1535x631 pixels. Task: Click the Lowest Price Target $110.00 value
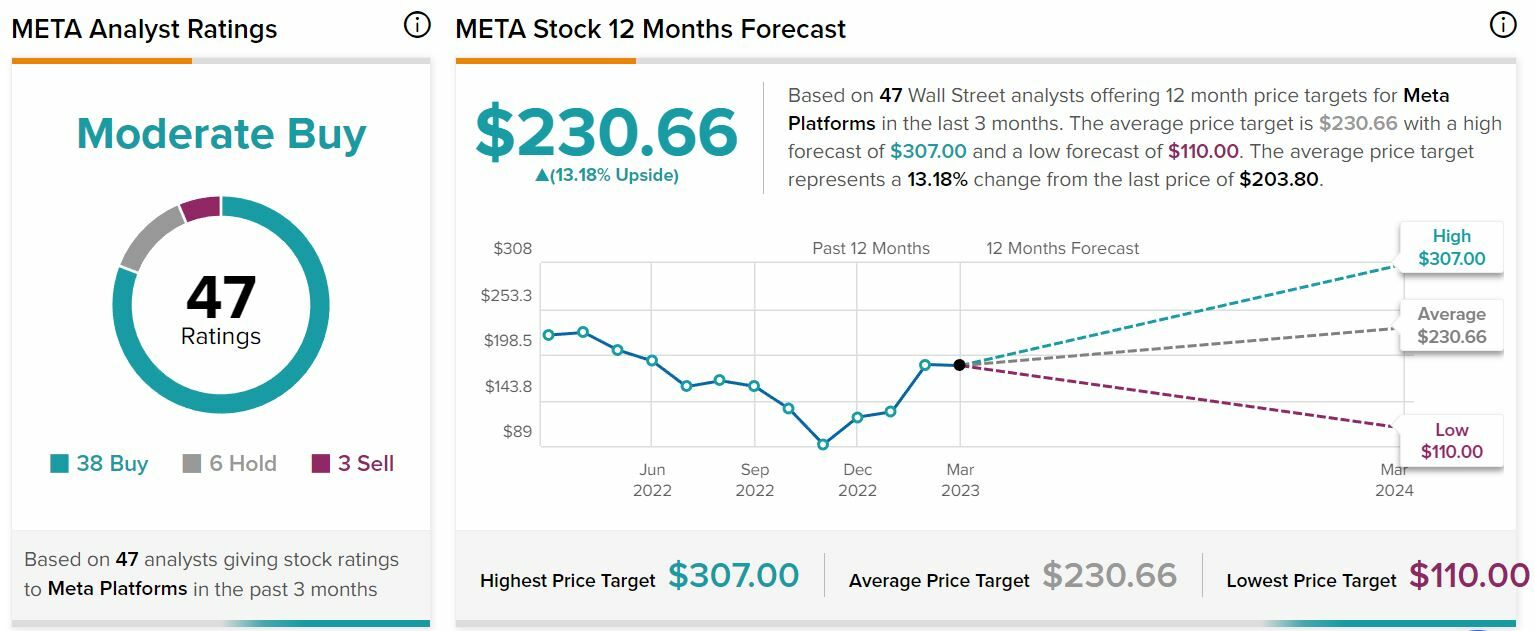coord(1469,576)
